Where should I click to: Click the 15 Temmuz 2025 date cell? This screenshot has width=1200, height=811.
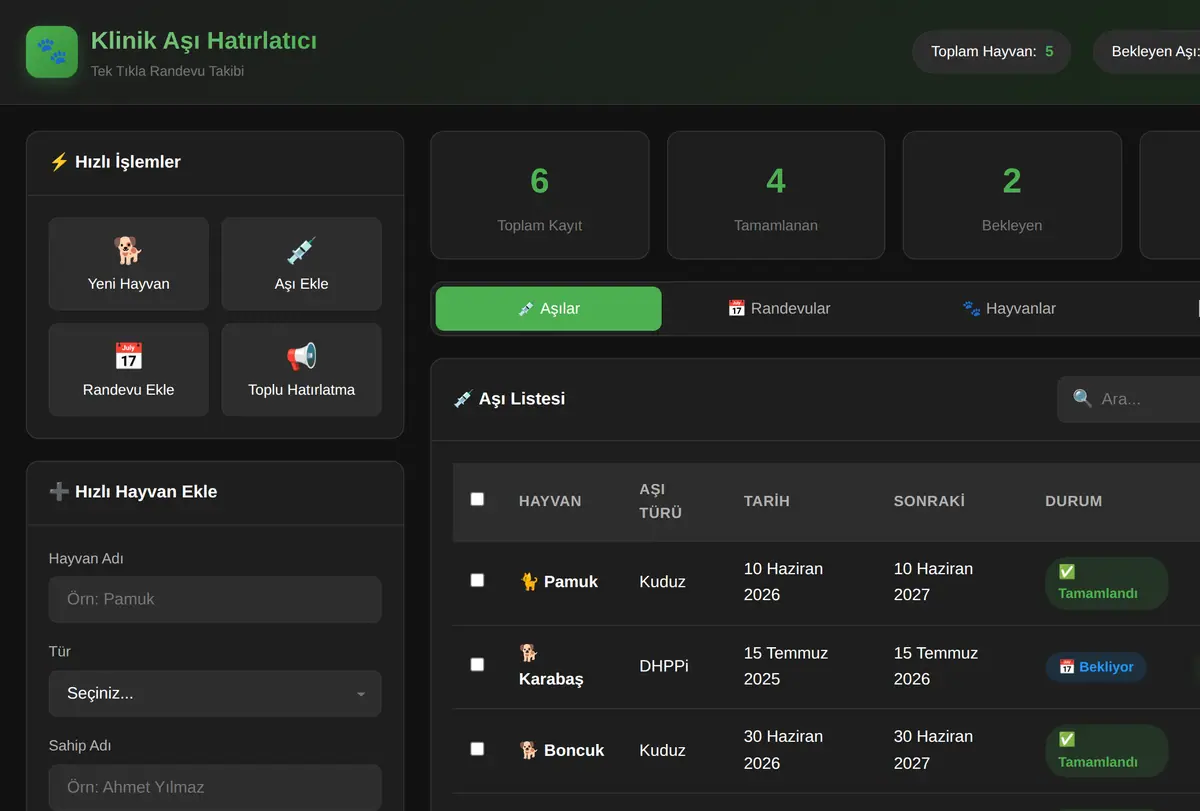tap(786, 666)
